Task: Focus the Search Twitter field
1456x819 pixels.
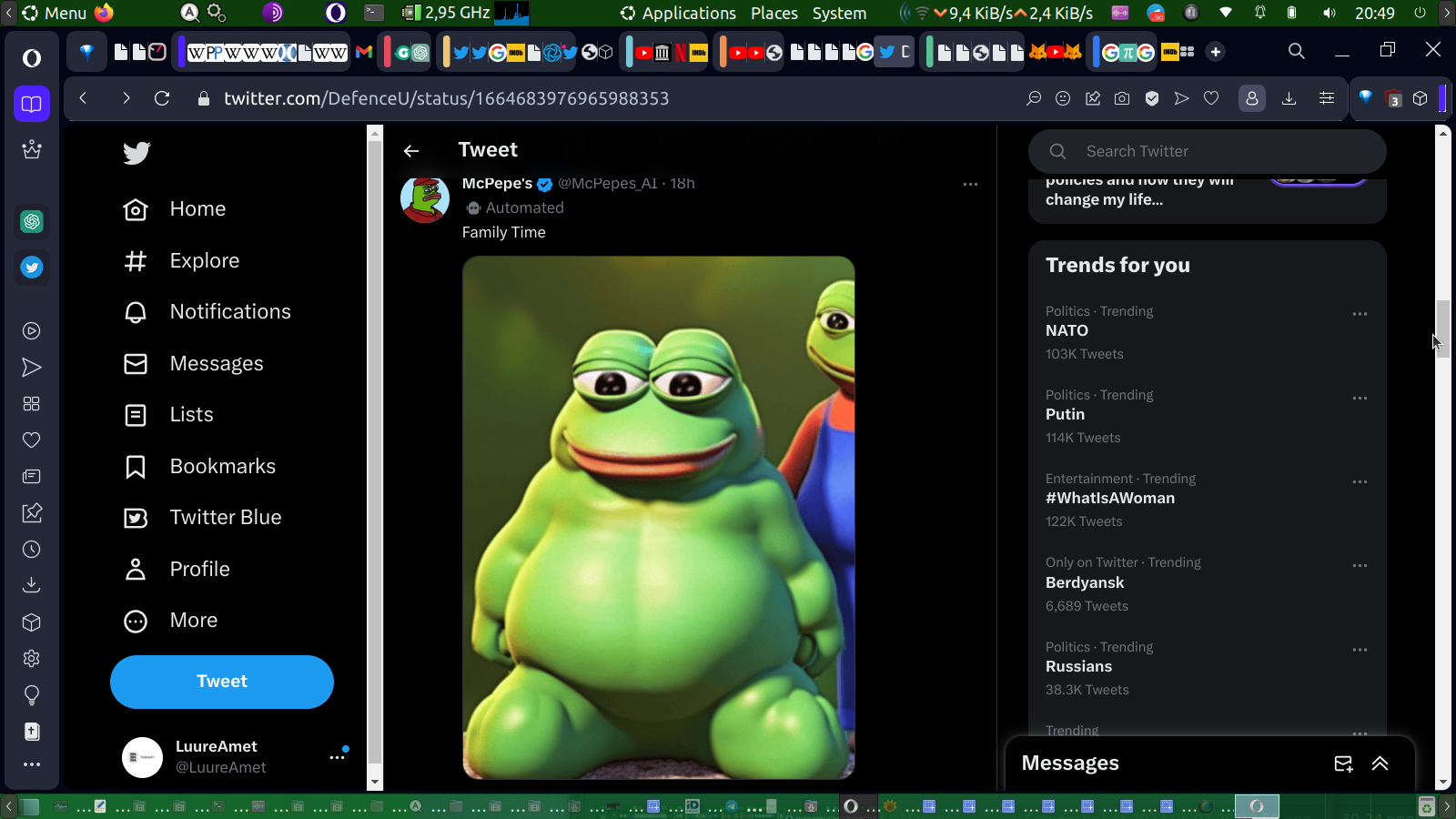Action: pyautogui.click(x=1208, y=151)
